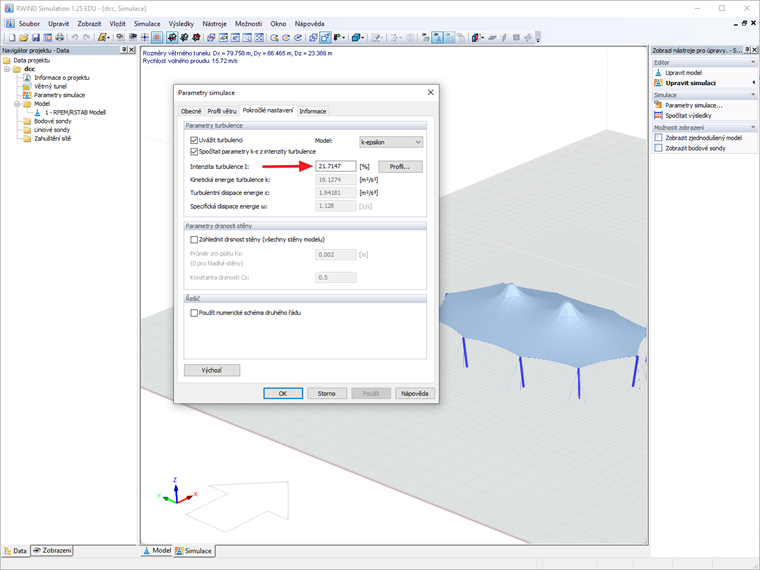Open the Simulace menu
Image resolution: width=760 pixels, height=570 pixels.
point(147,23)
